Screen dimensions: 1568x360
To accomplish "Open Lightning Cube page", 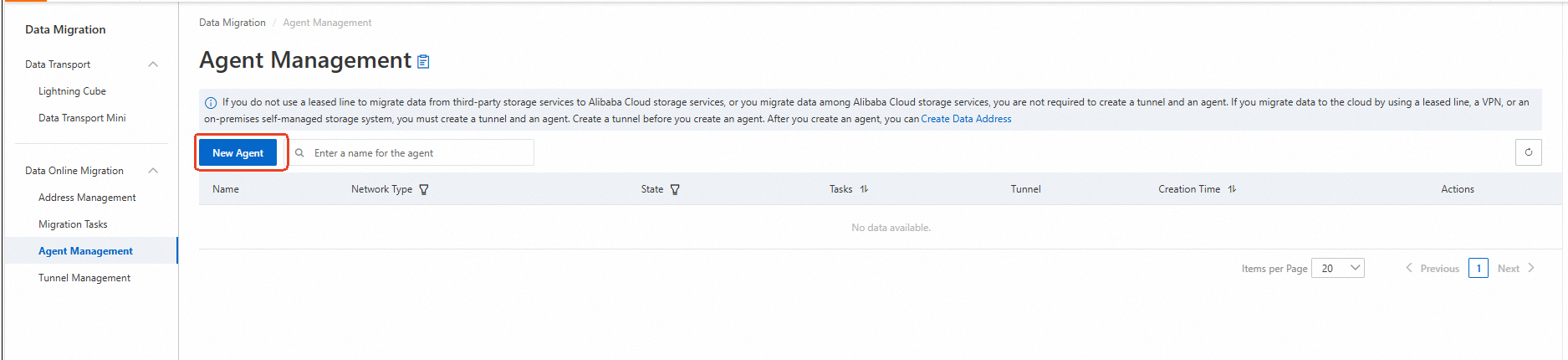I will (72, 91).
